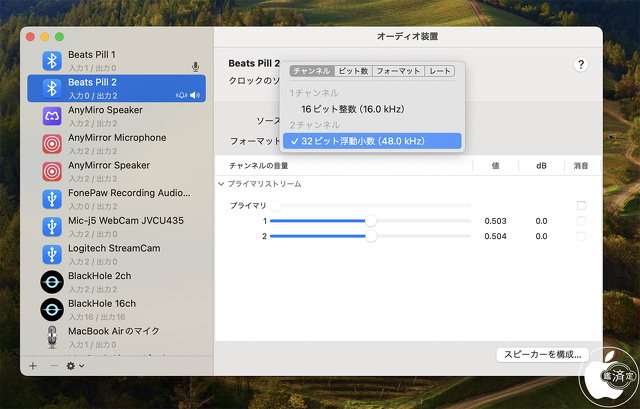This screenshot has width=640, height=409.
Task: Click the MacBook Air microphone icon
Action: pos(52,337)
